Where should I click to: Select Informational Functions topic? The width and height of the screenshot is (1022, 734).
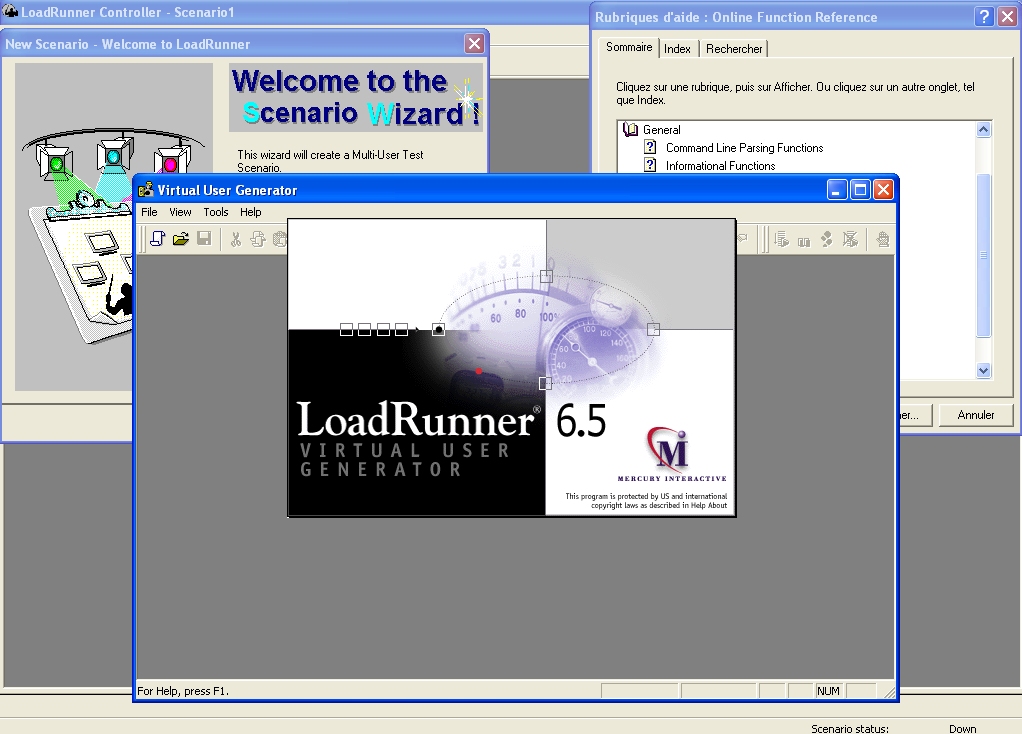point(720,166)
